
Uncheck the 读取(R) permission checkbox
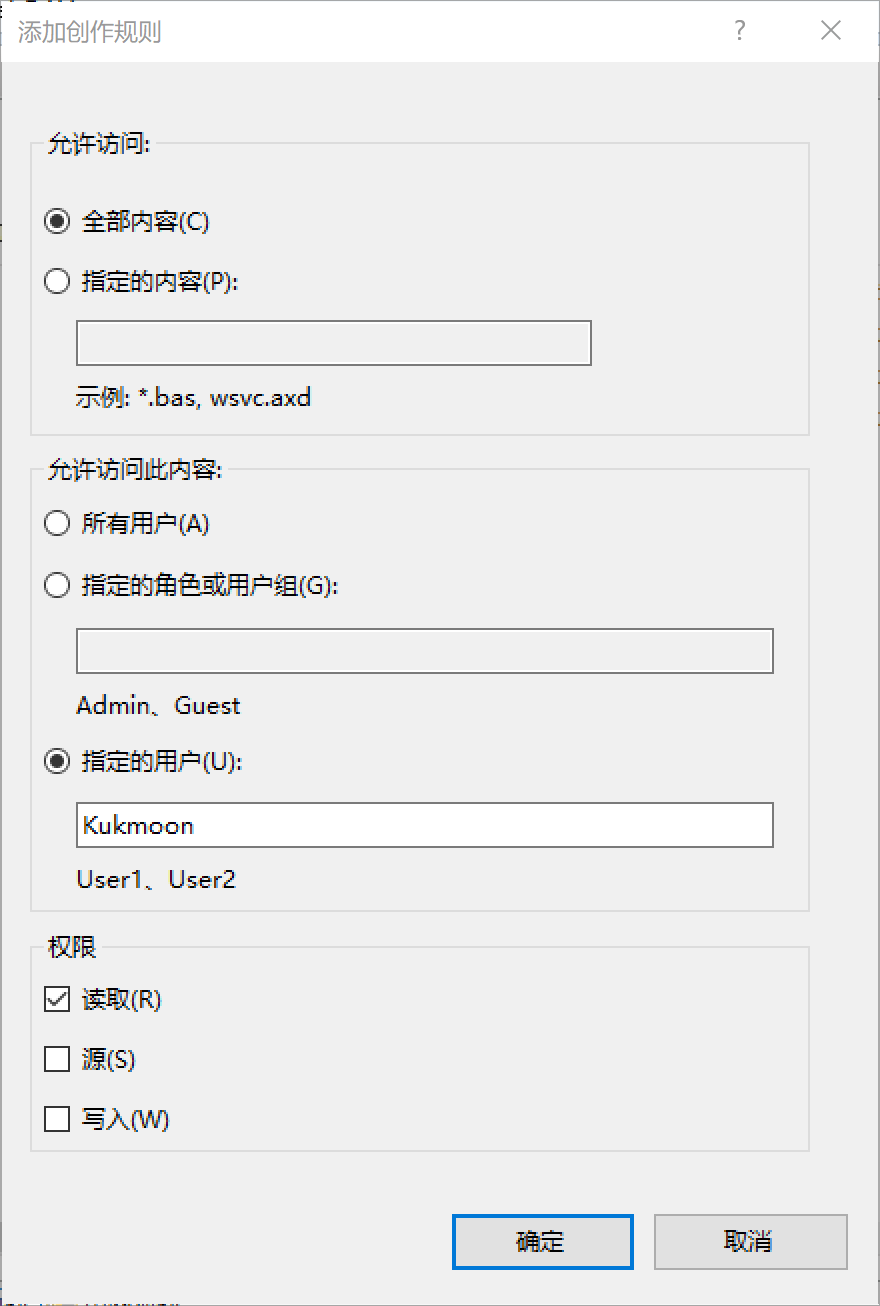click(x=57, y=999)
